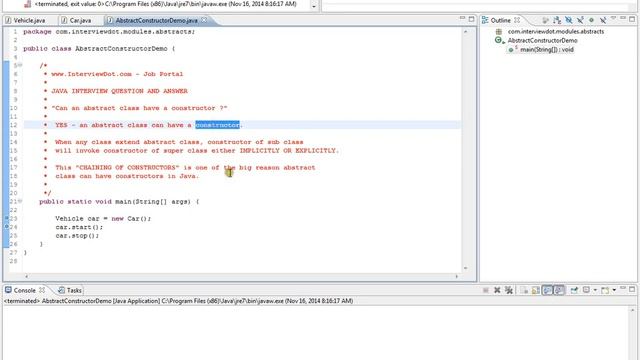Screen dimensions: 640x360
Task: Click the terminated launch description in Console
Action: point(178,301)
